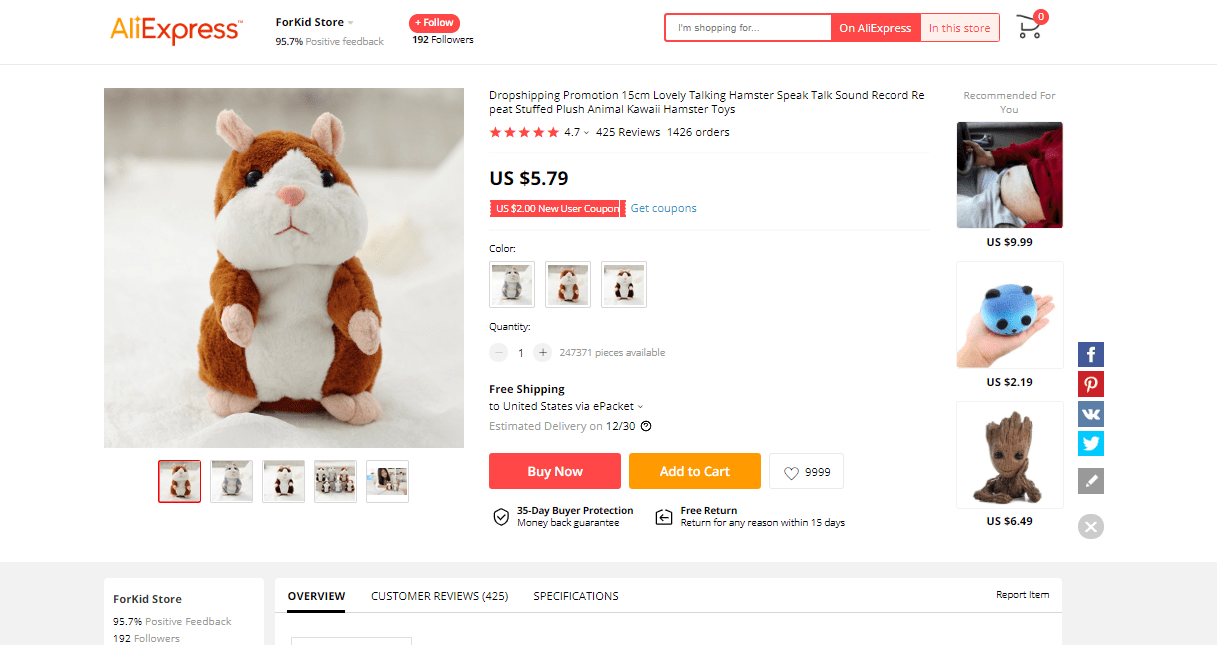Expand the ForKid Store dropdown
Viewport: 1217px width, 645px height.
coord(350,21)
